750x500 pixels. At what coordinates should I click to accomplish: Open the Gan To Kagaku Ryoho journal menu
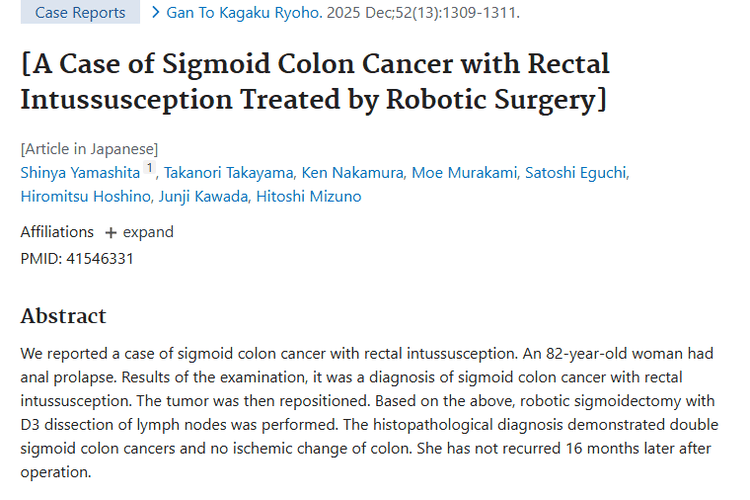tap(238, 13)
